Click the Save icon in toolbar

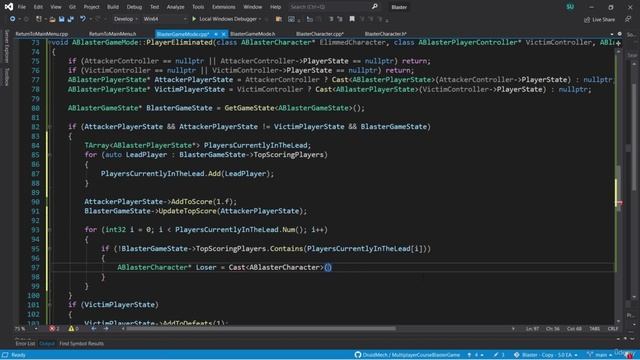(61, 19)
